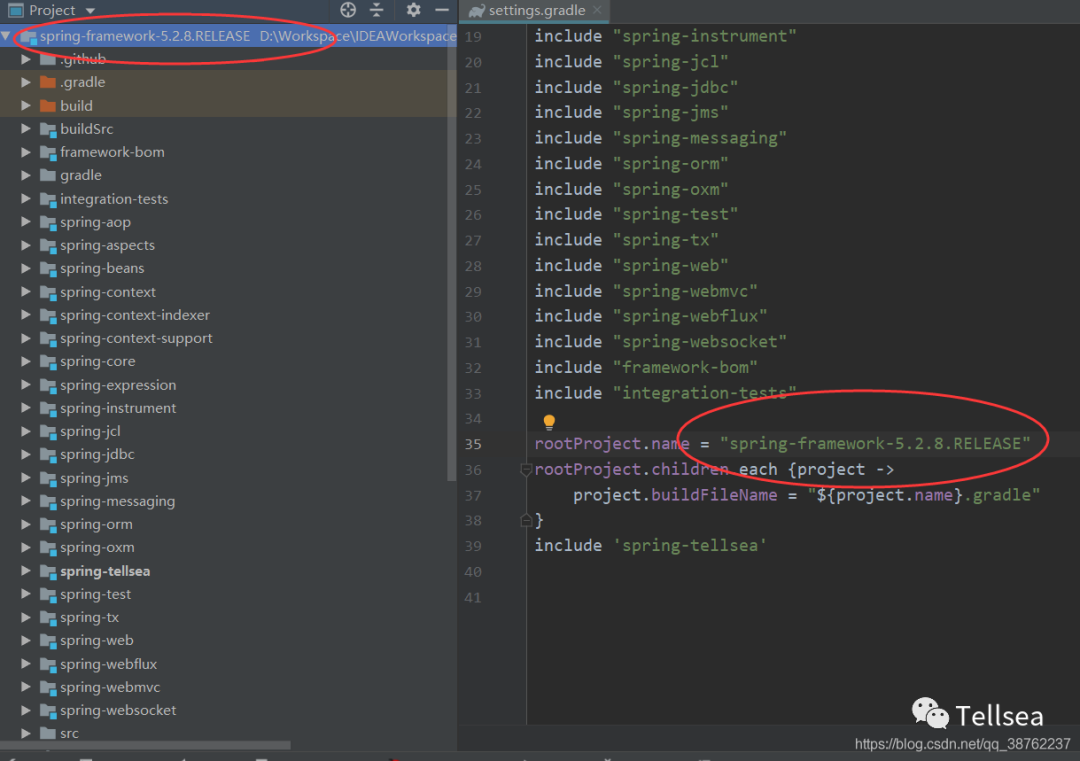Click line number 39 in the gutter
The width and height of the screenshot is (1080, 761).
pos(472,546)
